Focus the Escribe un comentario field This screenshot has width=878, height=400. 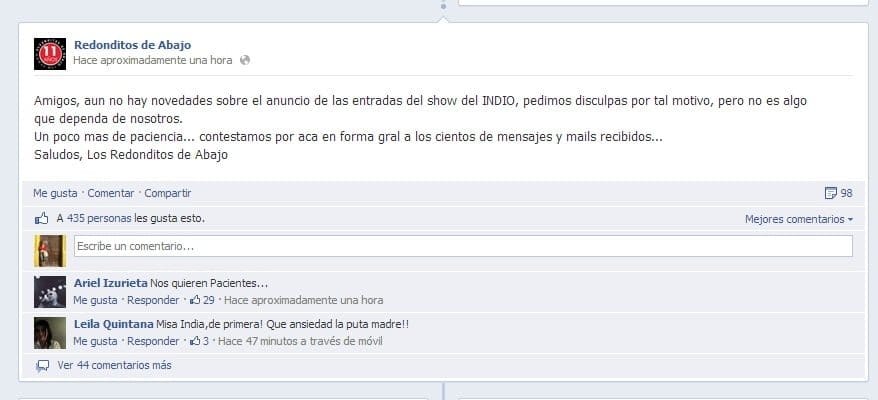click(x=464, y=246)
